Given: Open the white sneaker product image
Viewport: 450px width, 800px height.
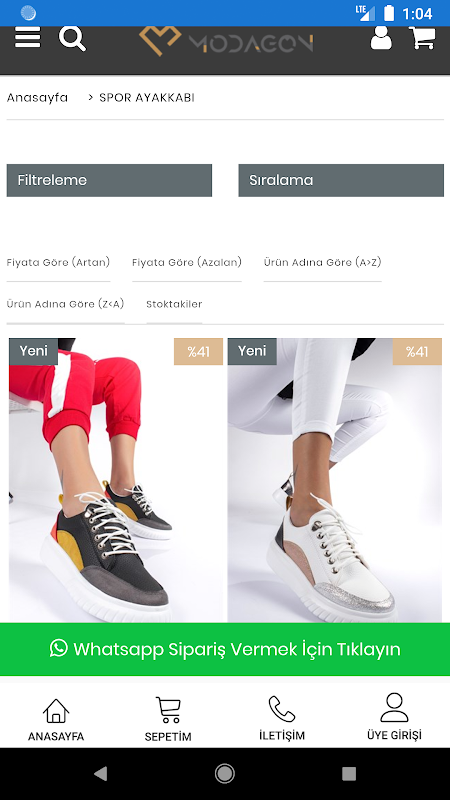Looking at the screenshot, I should tap(335, 480).
